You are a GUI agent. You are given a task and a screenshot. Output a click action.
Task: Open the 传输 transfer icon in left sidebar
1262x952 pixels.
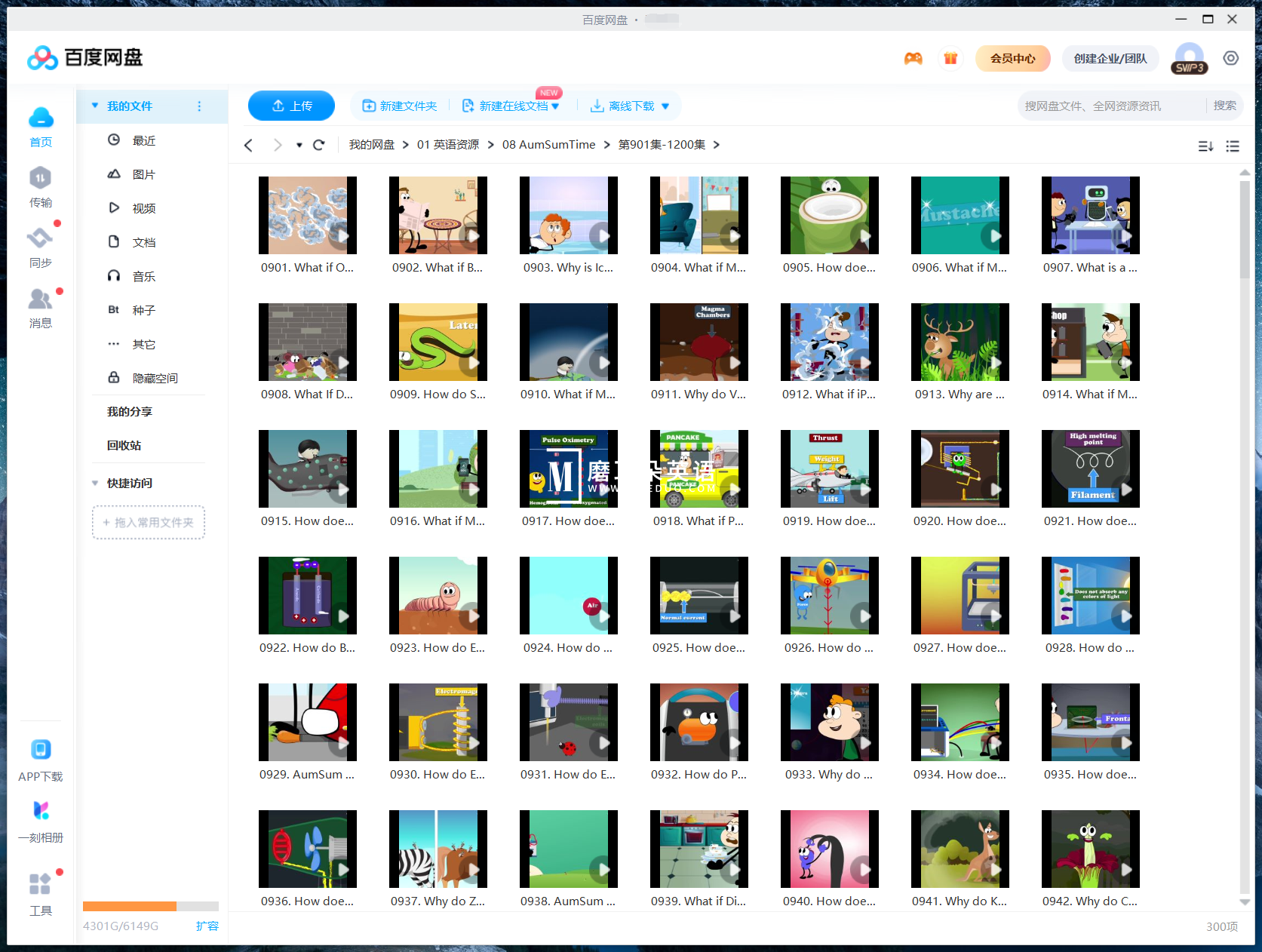[40, 179]
